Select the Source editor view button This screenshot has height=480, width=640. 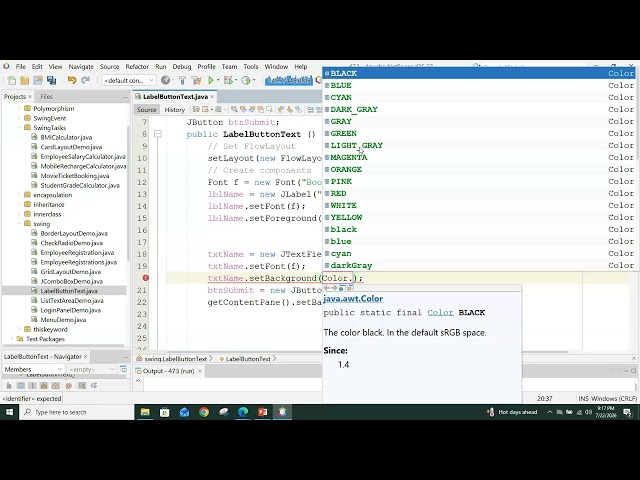pyautogui.click(x=147, y=109)
